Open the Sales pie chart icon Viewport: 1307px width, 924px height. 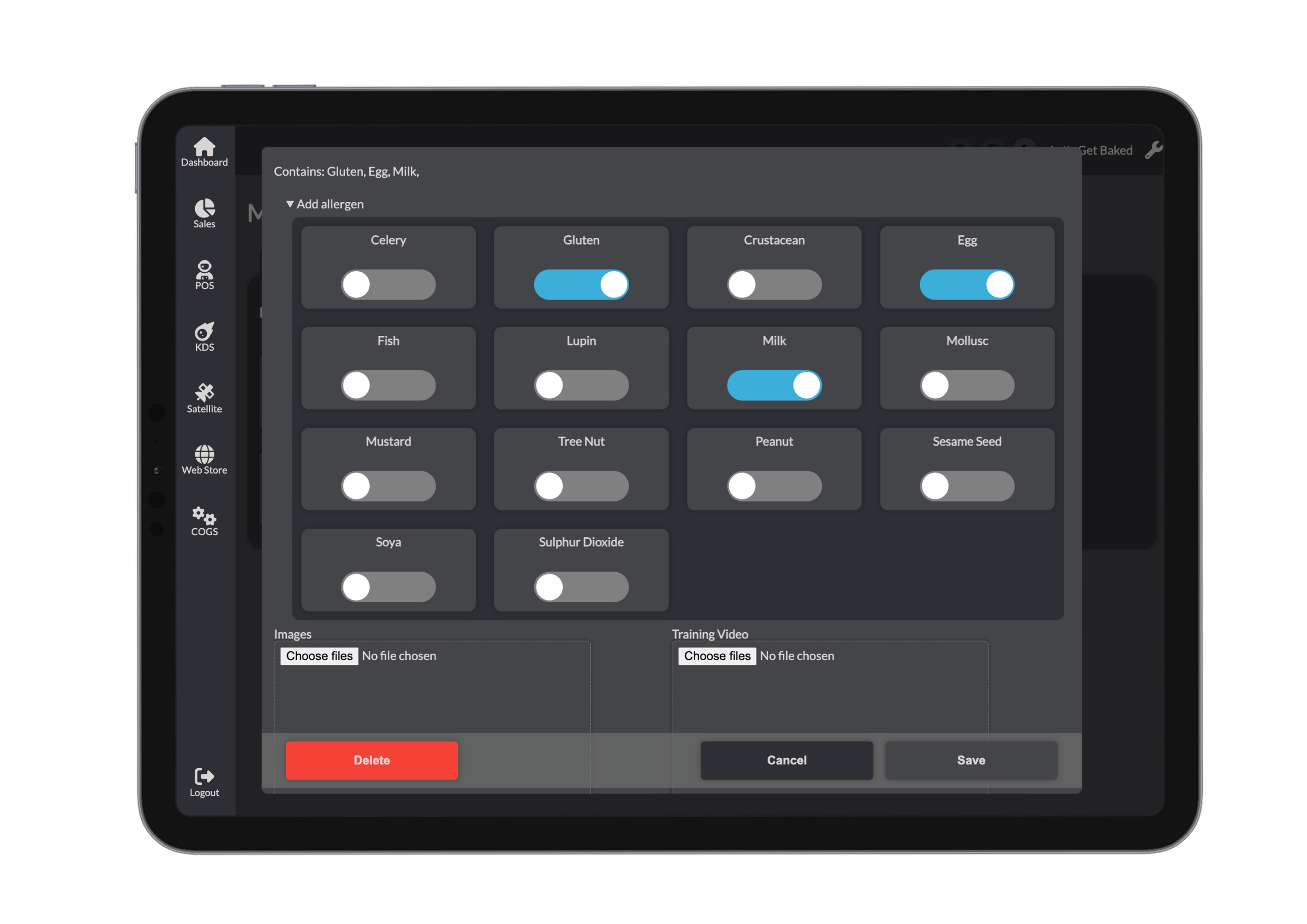(205, 209)
